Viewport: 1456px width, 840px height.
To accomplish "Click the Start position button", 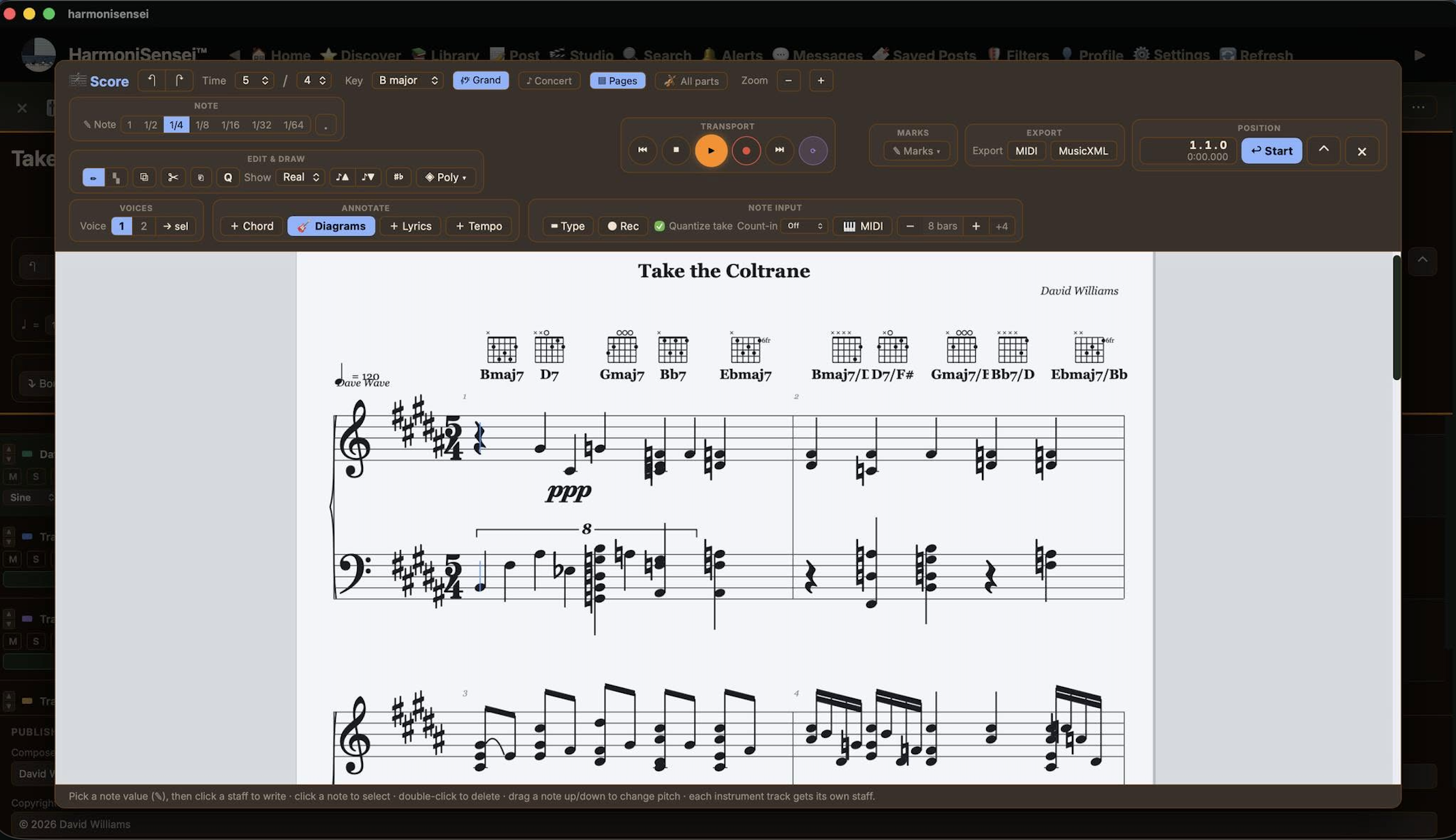I will tap(1271, 151).
